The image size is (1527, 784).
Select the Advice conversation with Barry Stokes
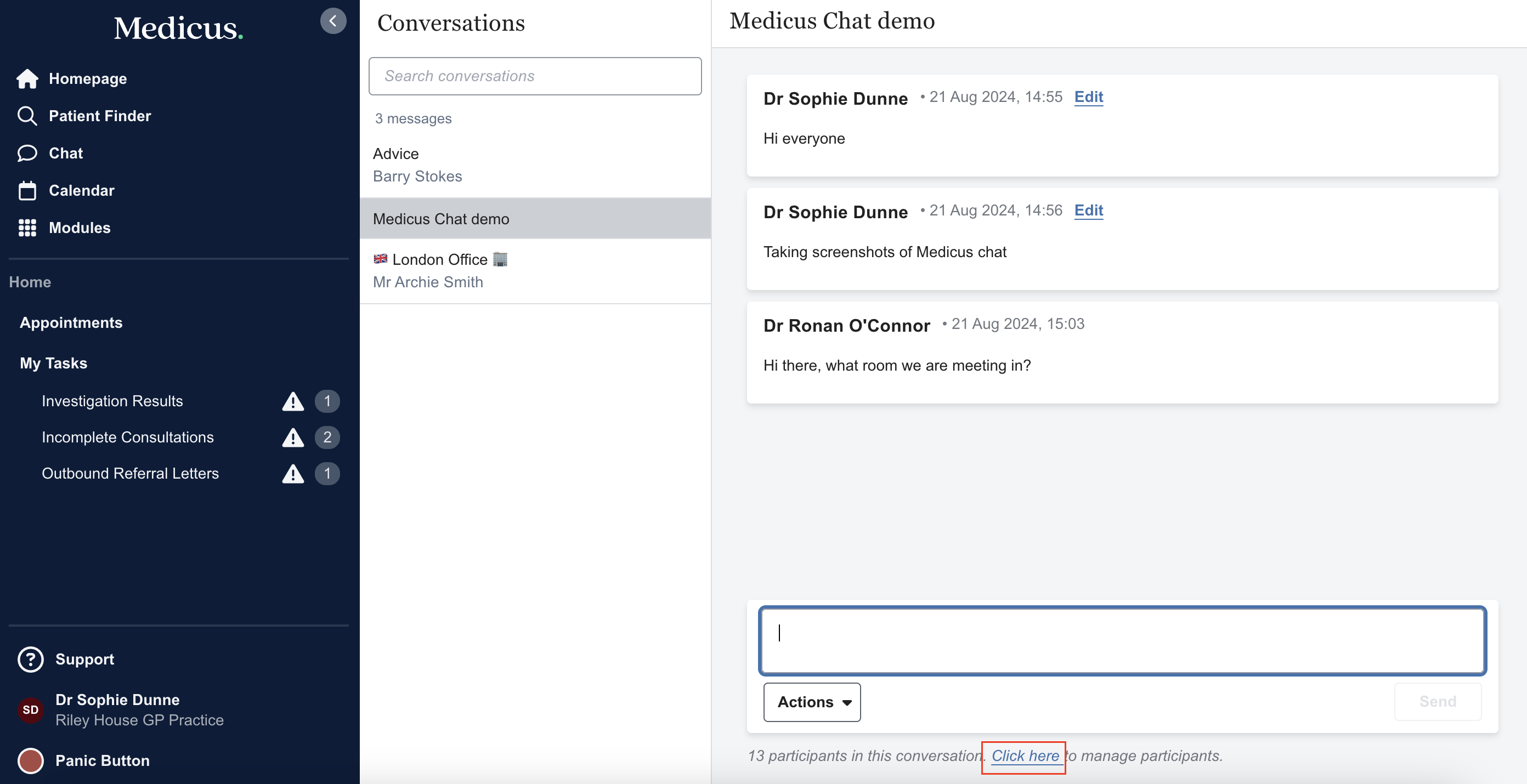coord(535,164)
